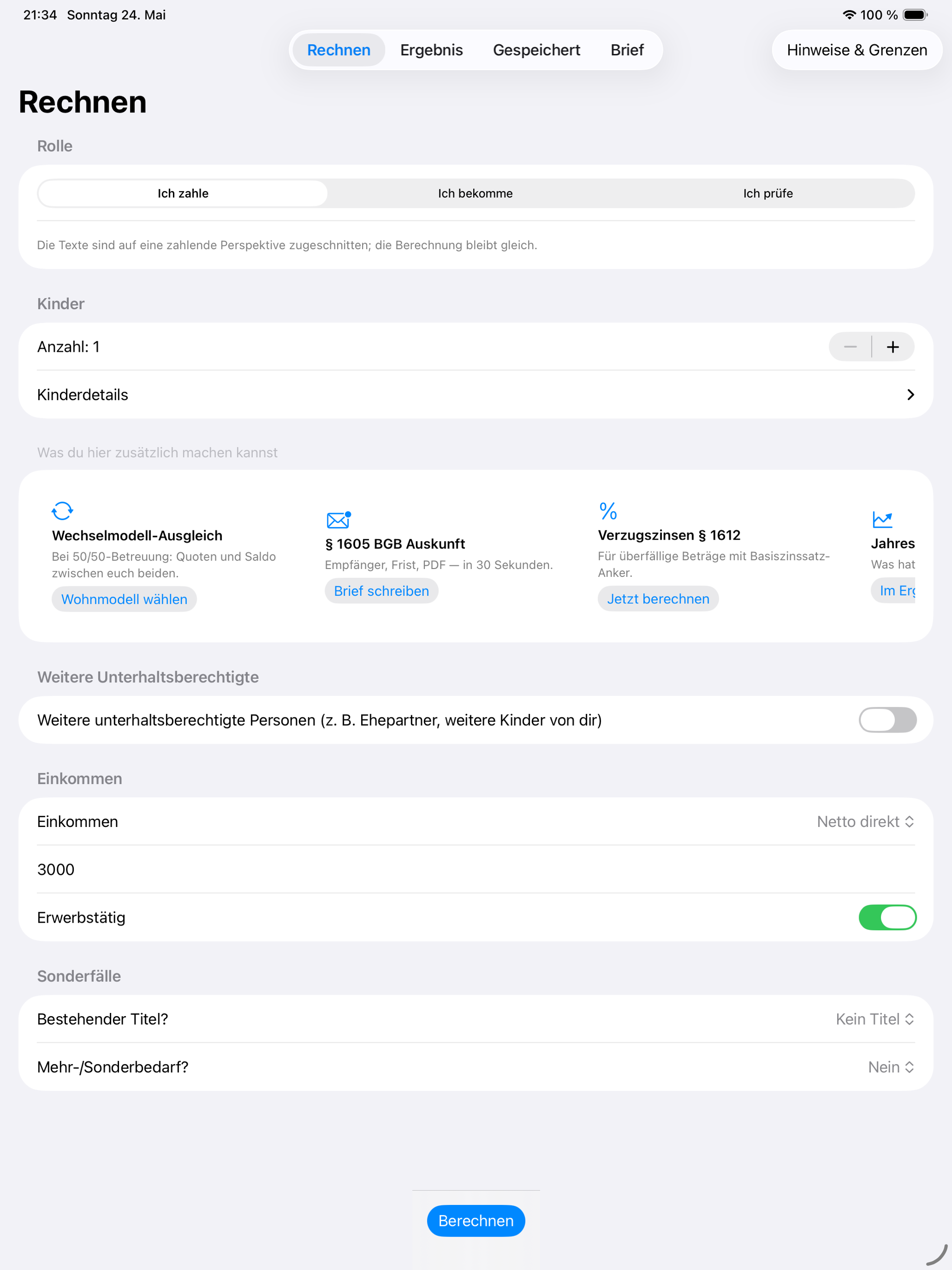Click the Verzugszinsen percent icon
The width and height of the screenshot is (952, 1270).
[608, 510]
